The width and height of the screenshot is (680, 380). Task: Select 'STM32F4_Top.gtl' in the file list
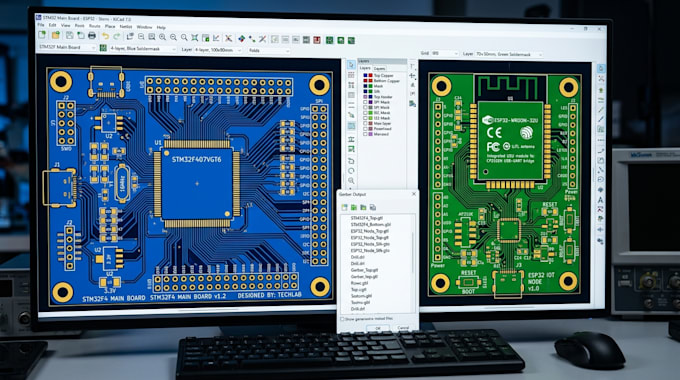point(366,218)
